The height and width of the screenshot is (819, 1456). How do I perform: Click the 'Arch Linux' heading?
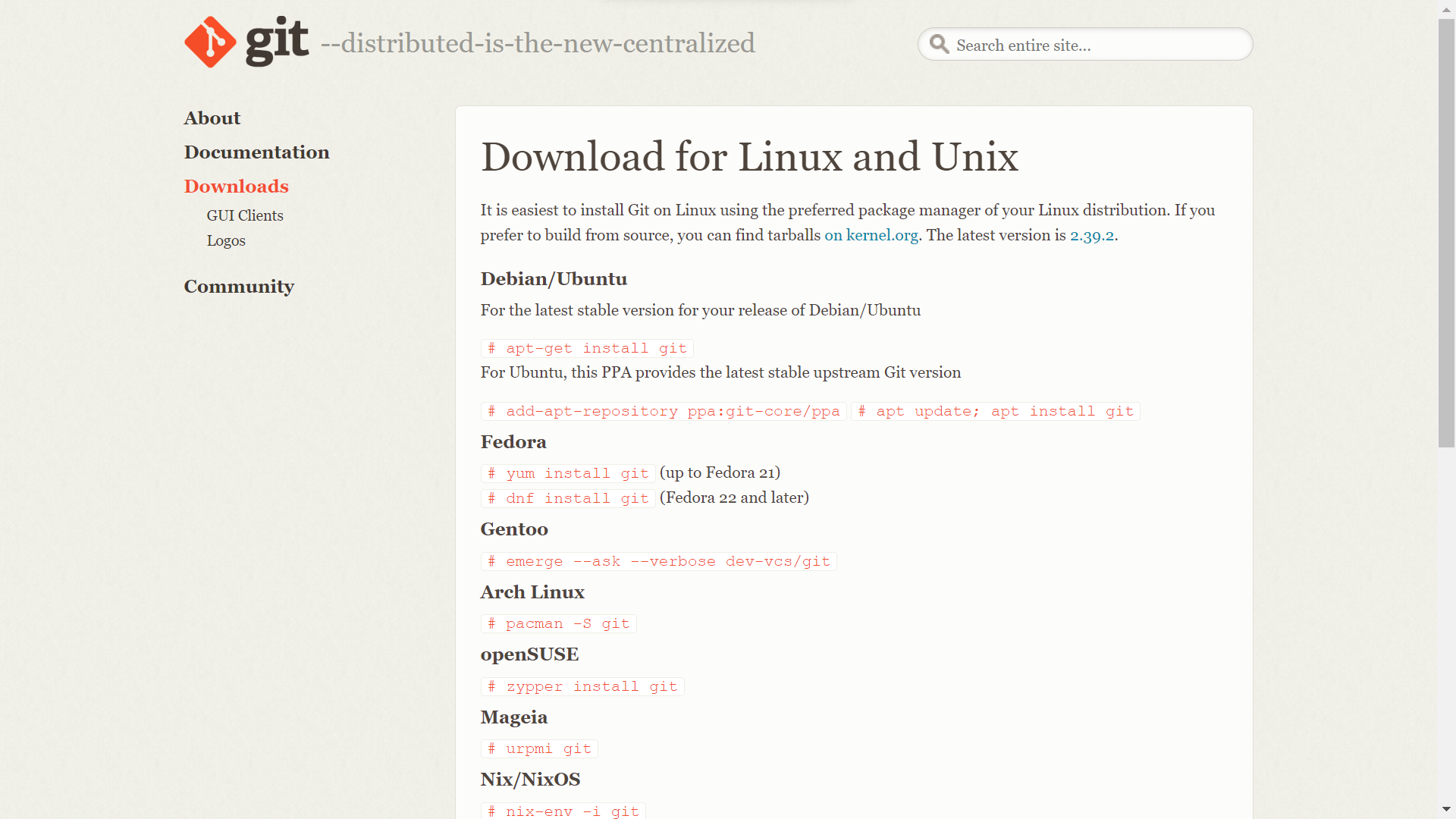point(532,592)
